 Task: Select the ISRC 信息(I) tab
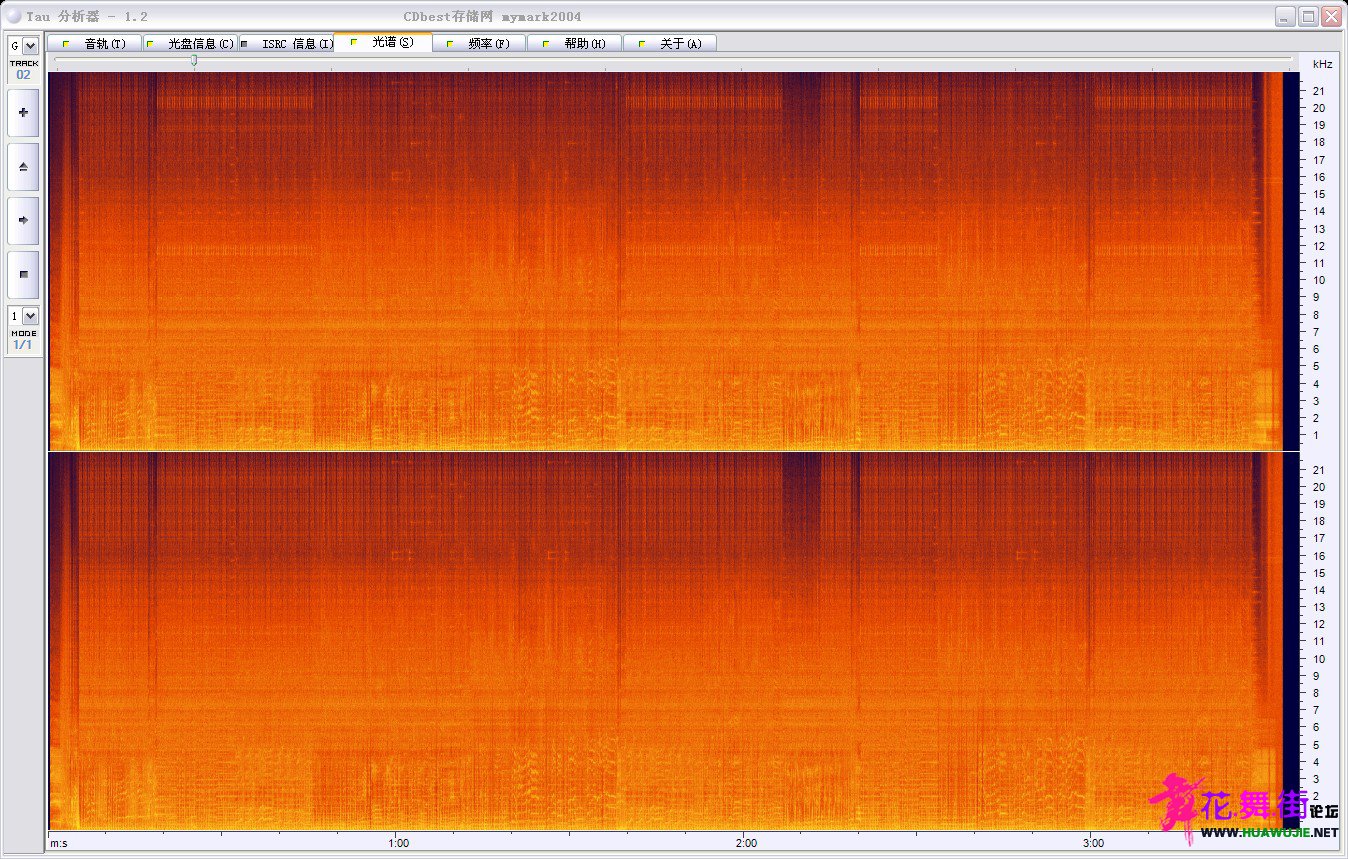click(x=285, y=43)
